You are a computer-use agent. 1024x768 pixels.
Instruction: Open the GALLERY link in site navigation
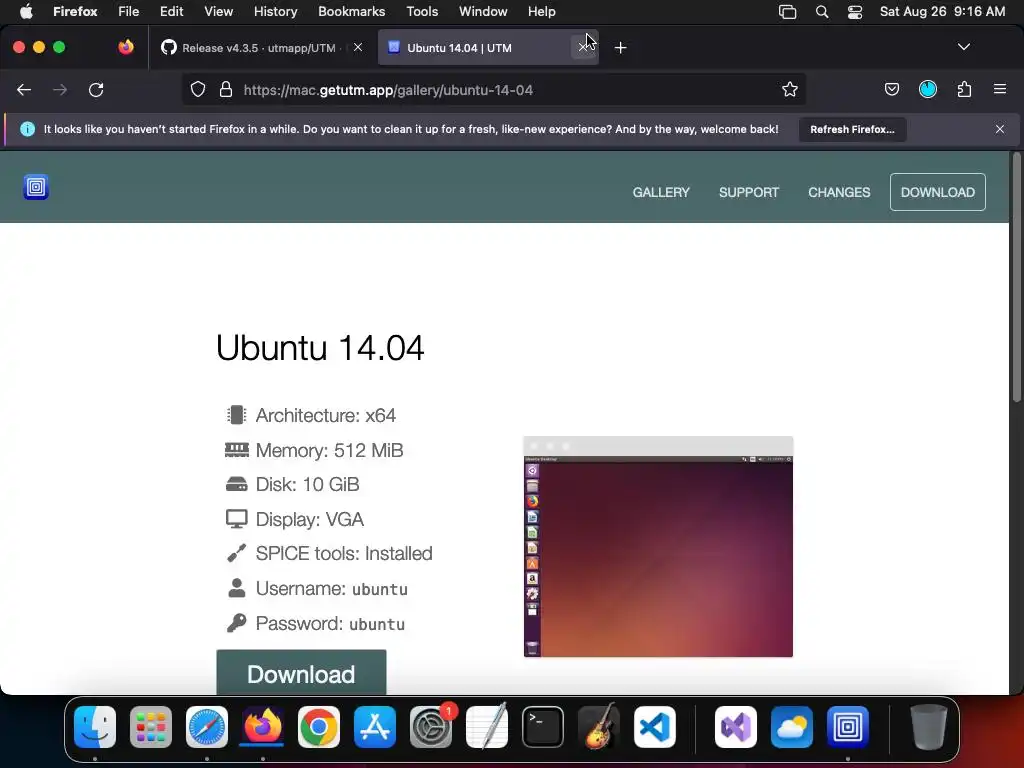(x=661, y=192)
